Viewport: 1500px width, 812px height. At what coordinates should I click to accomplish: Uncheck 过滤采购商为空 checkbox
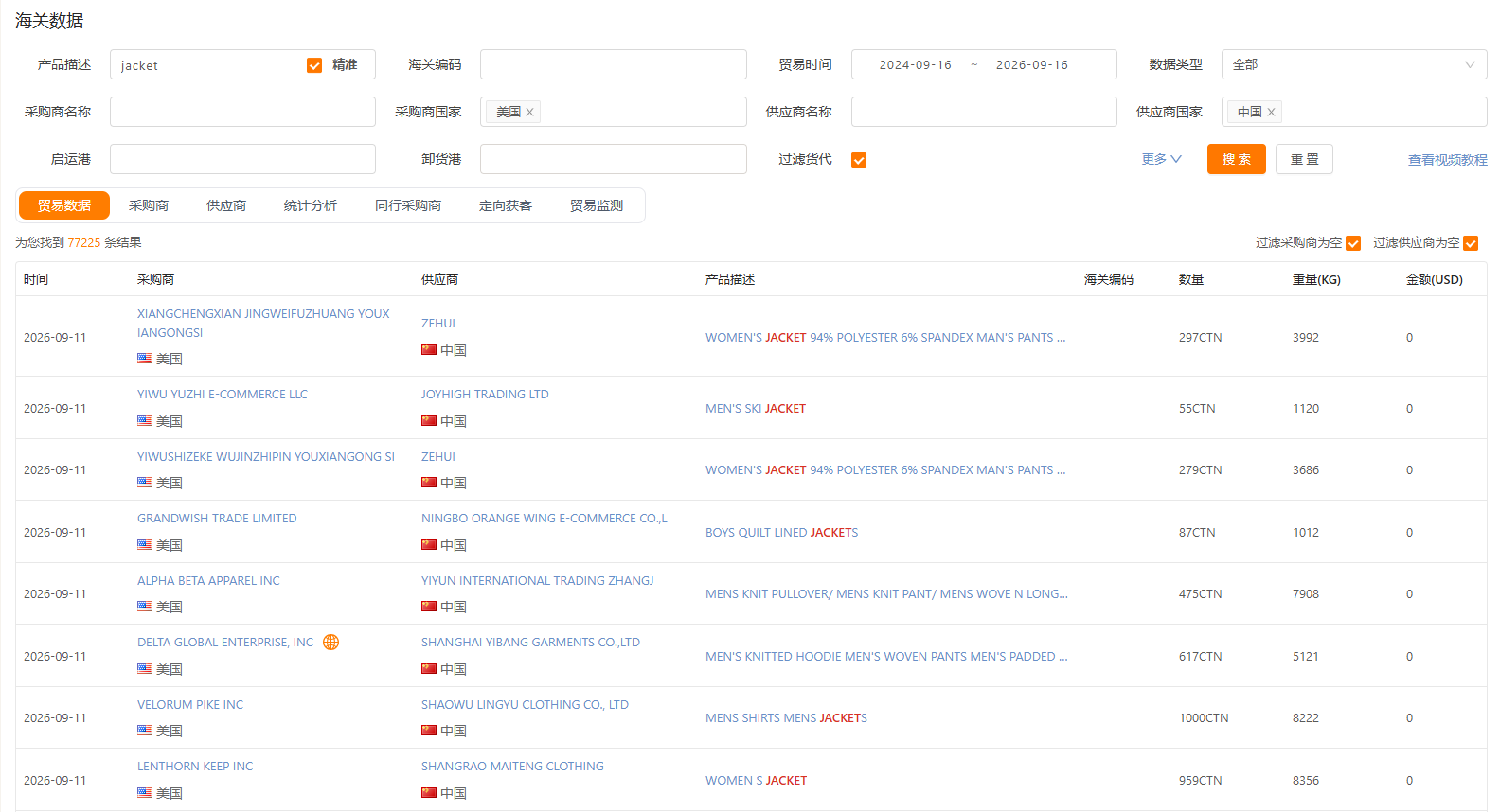click(1353, 243)
